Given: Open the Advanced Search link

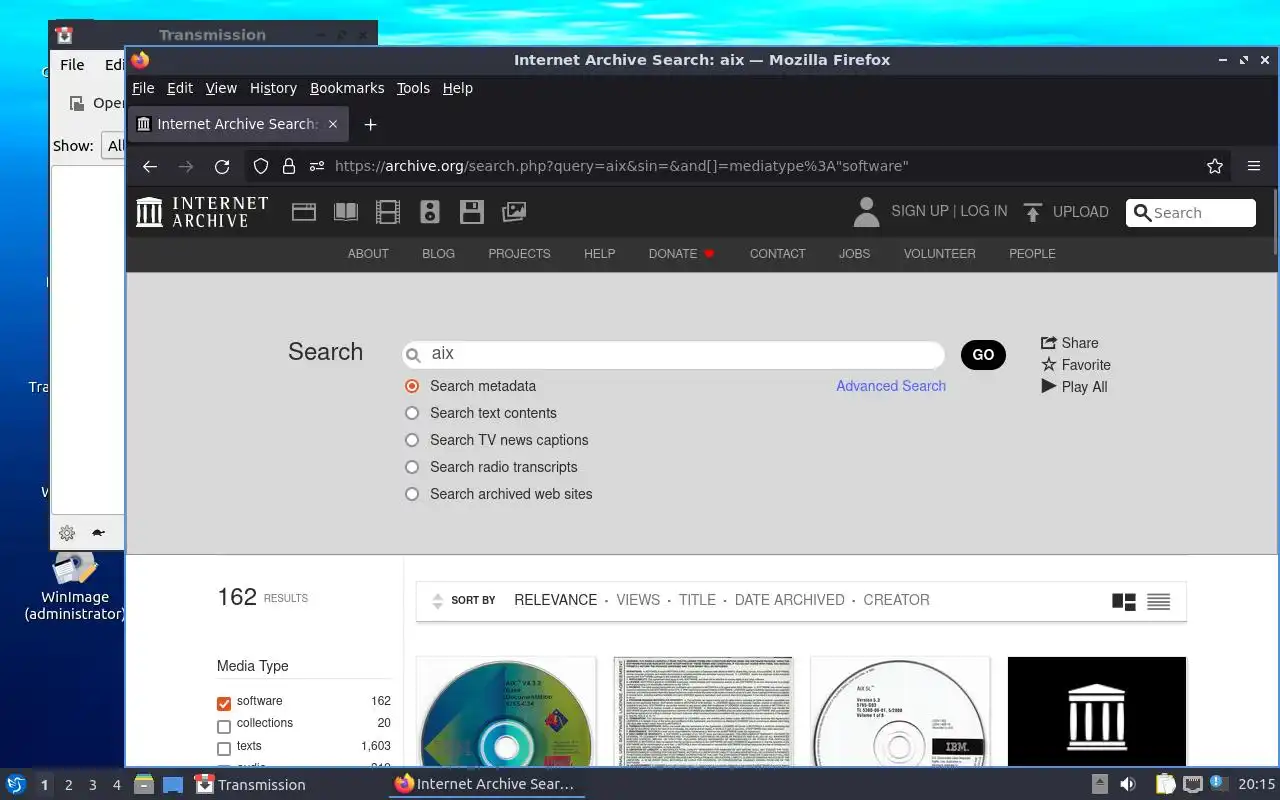Looking at the screenshot, I should tap(891, 386).
